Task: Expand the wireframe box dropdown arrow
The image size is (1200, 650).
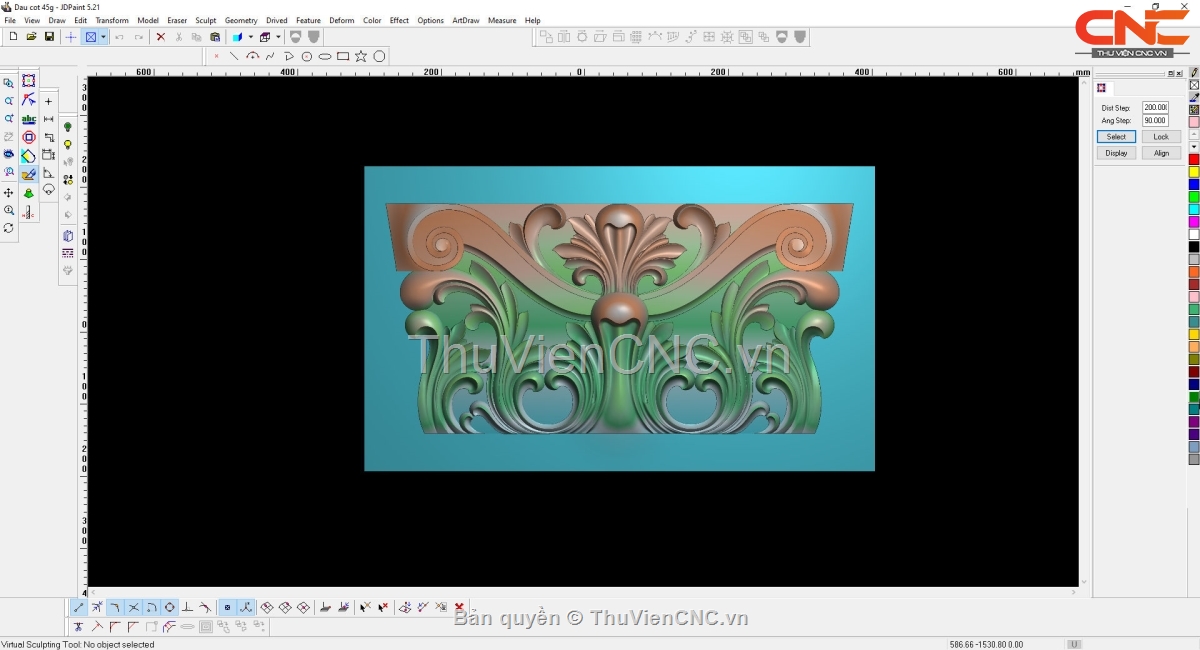Action: click(278, 37)
